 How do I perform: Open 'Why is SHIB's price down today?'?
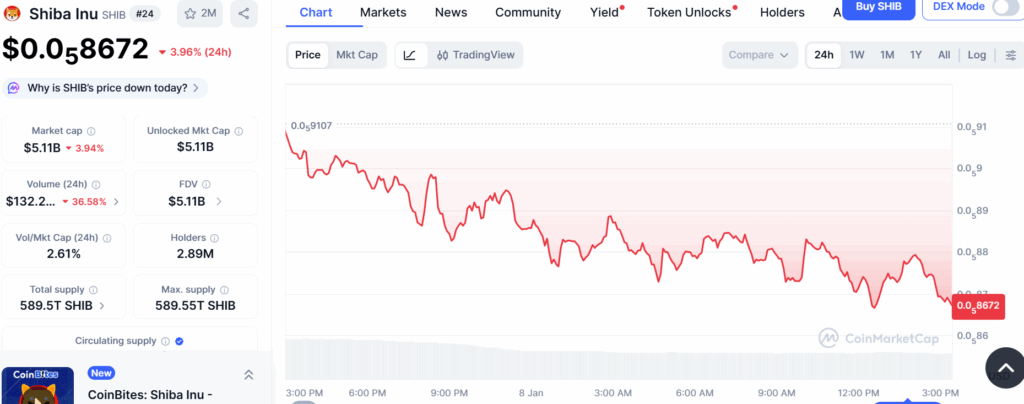[107, 88]
